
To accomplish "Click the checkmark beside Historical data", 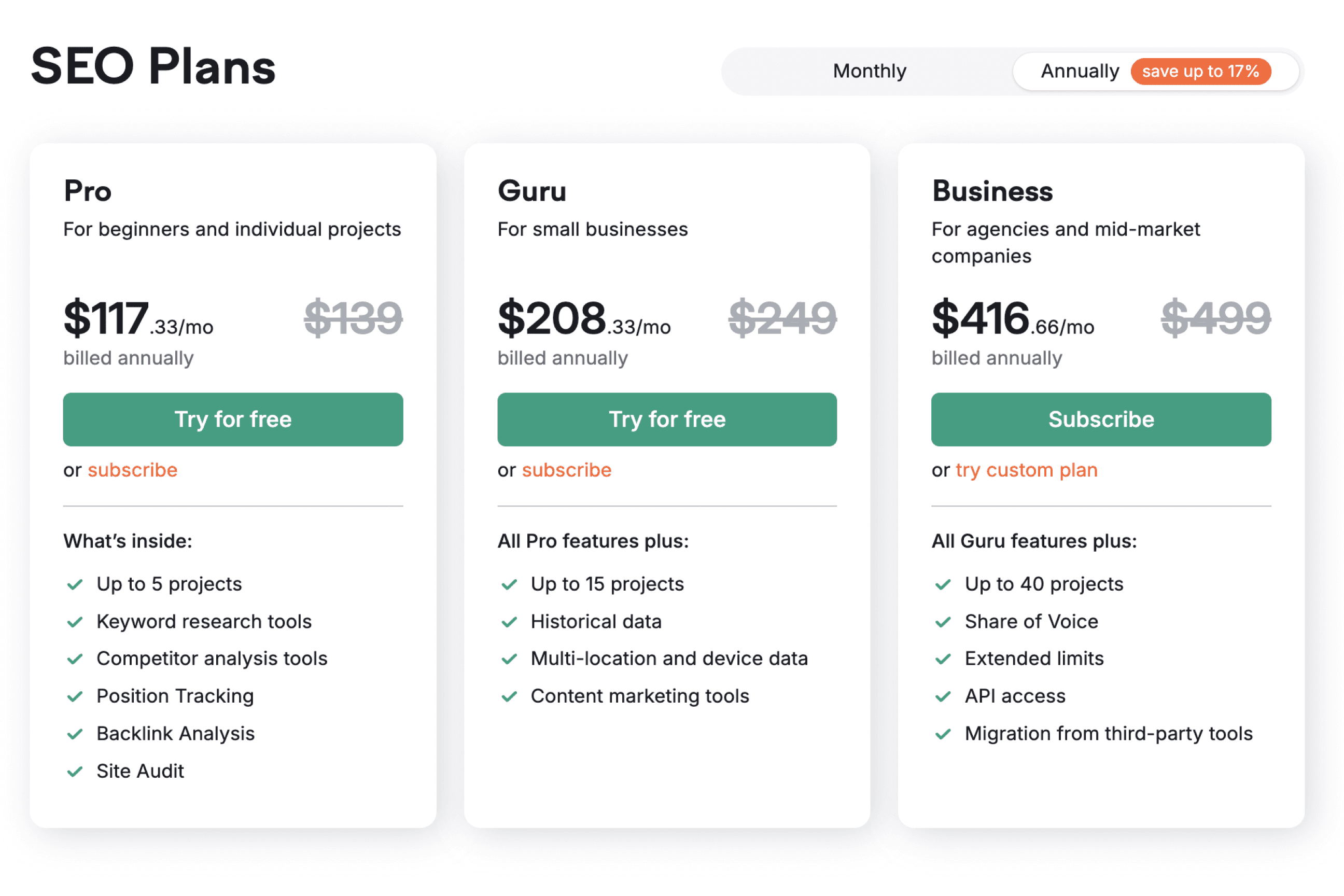I will tap(509, 622).
